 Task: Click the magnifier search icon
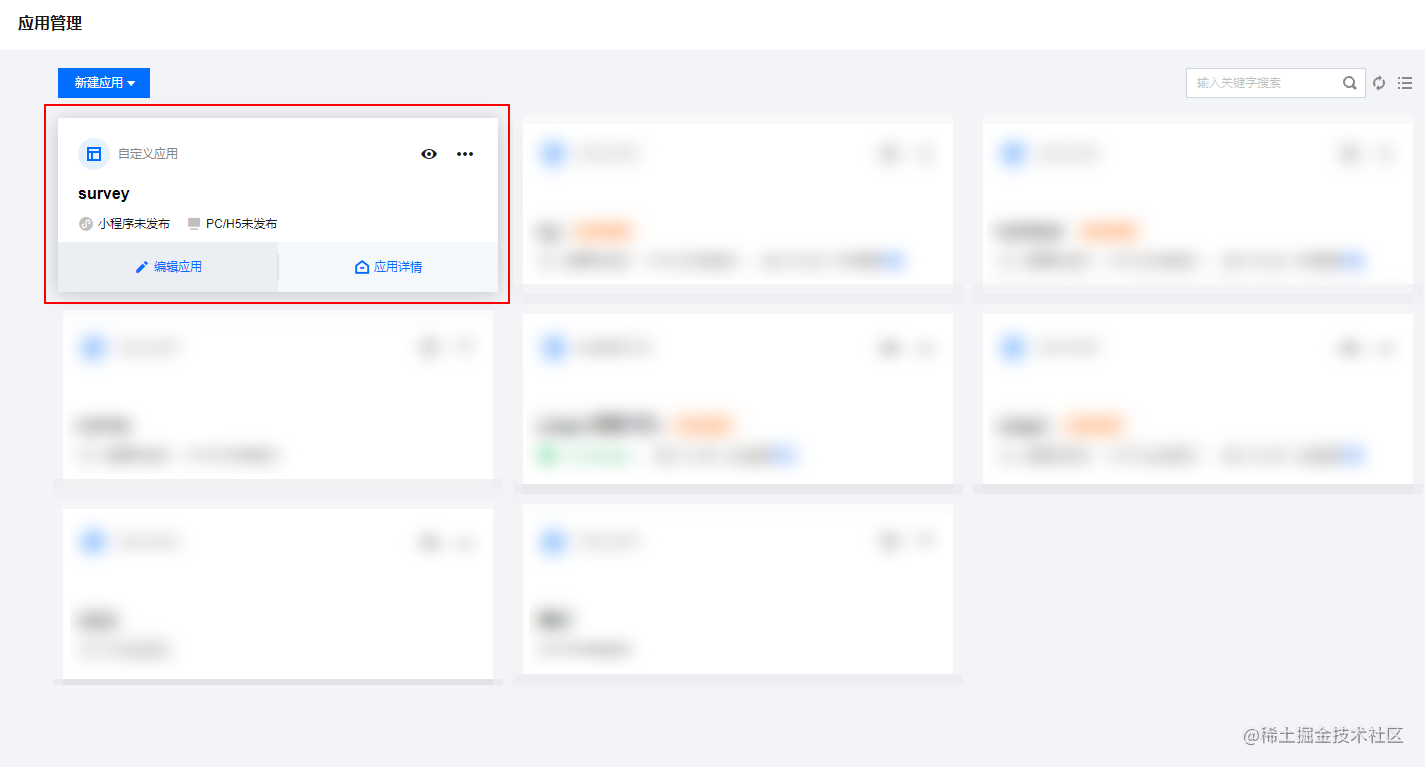pyautogui.click(x=1350, y=83)
